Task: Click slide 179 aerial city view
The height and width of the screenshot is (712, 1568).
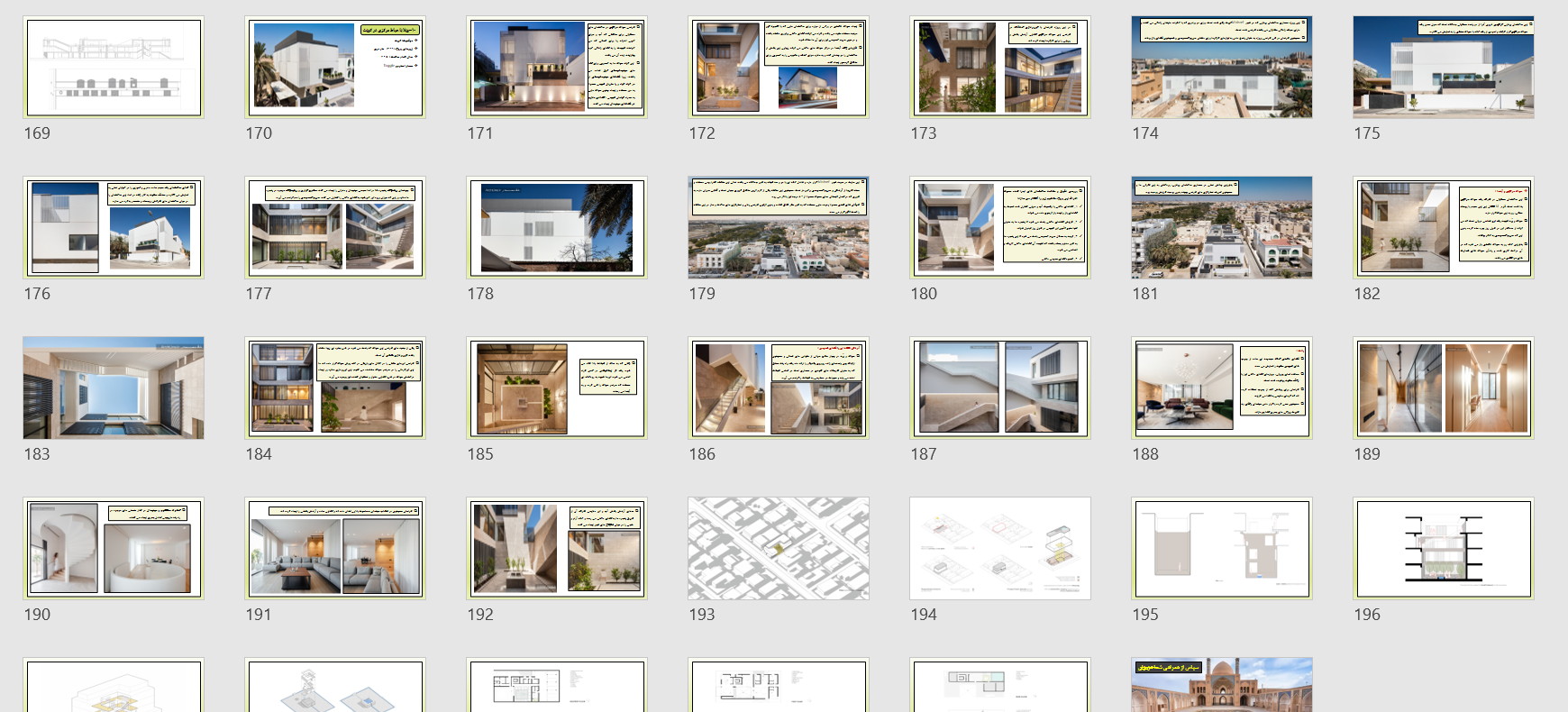Action: point(779,228)
